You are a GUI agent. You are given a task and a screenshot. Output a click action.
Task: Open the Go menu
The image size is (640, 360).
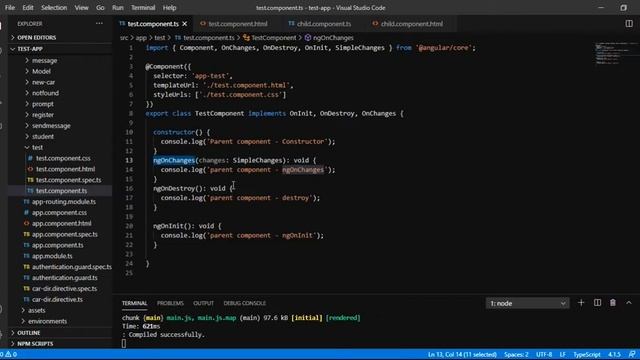[x=100, y=8]
